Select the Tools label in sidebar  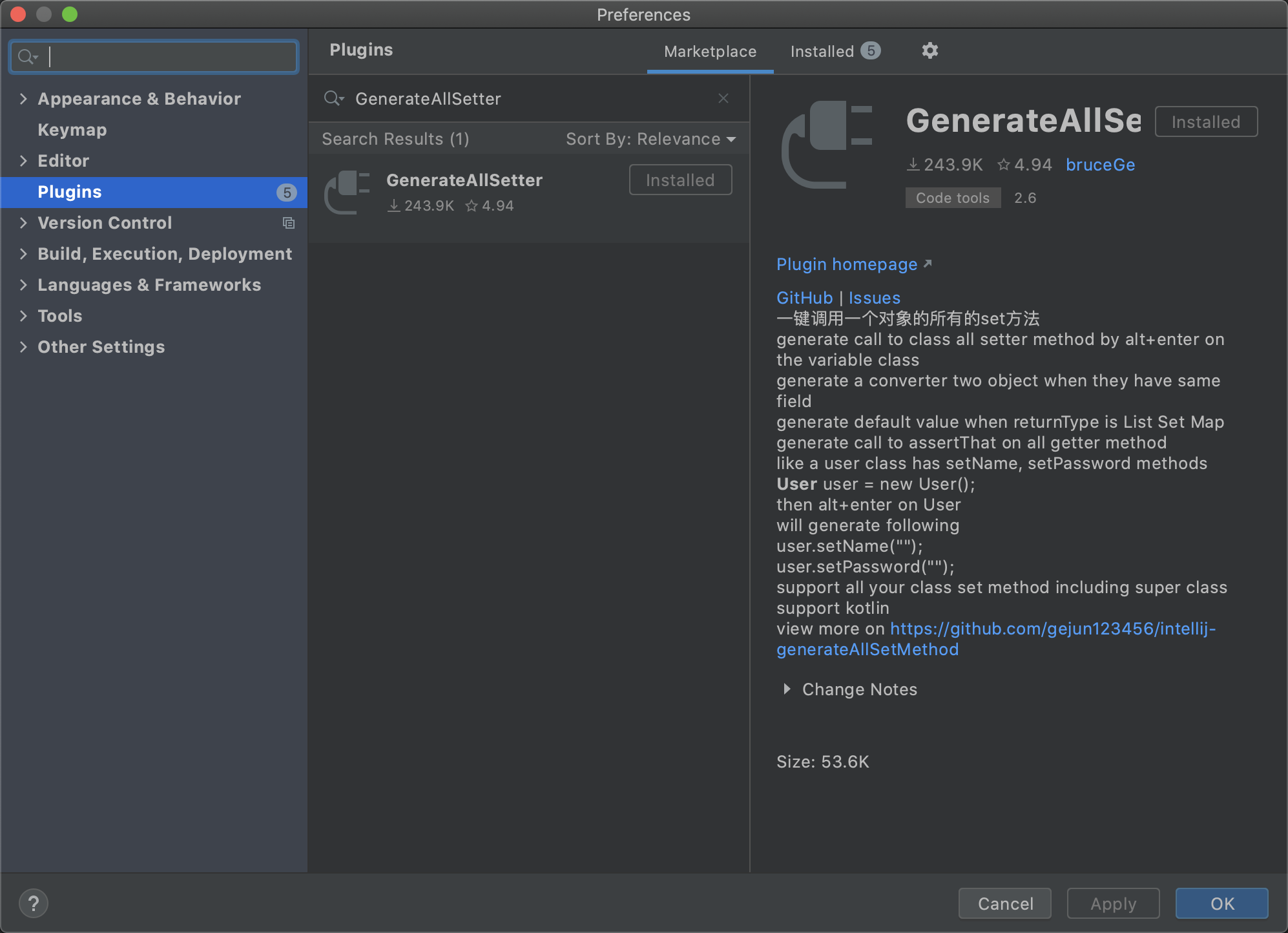60,316
